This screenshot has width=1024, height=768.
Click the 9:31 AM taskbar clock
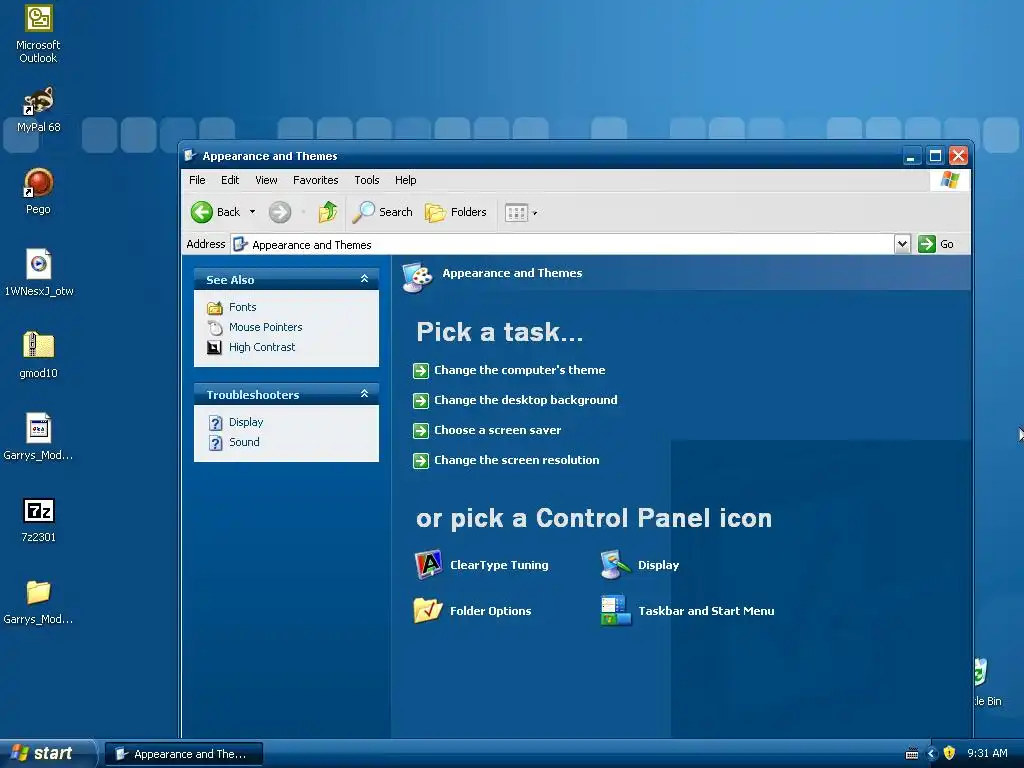[x=987, y=754]
